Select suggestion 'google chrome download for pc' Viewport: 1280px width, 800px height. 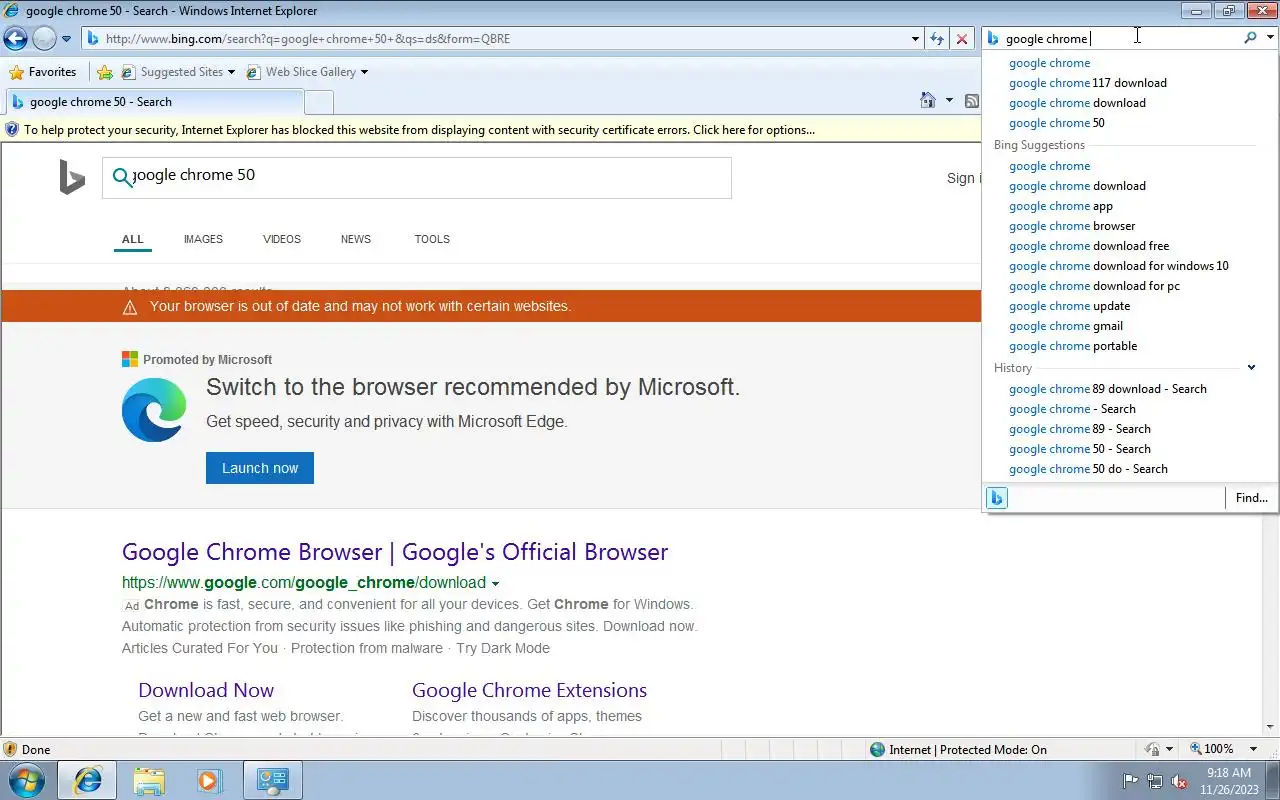pyautogui.click(x=1094, y=286)
